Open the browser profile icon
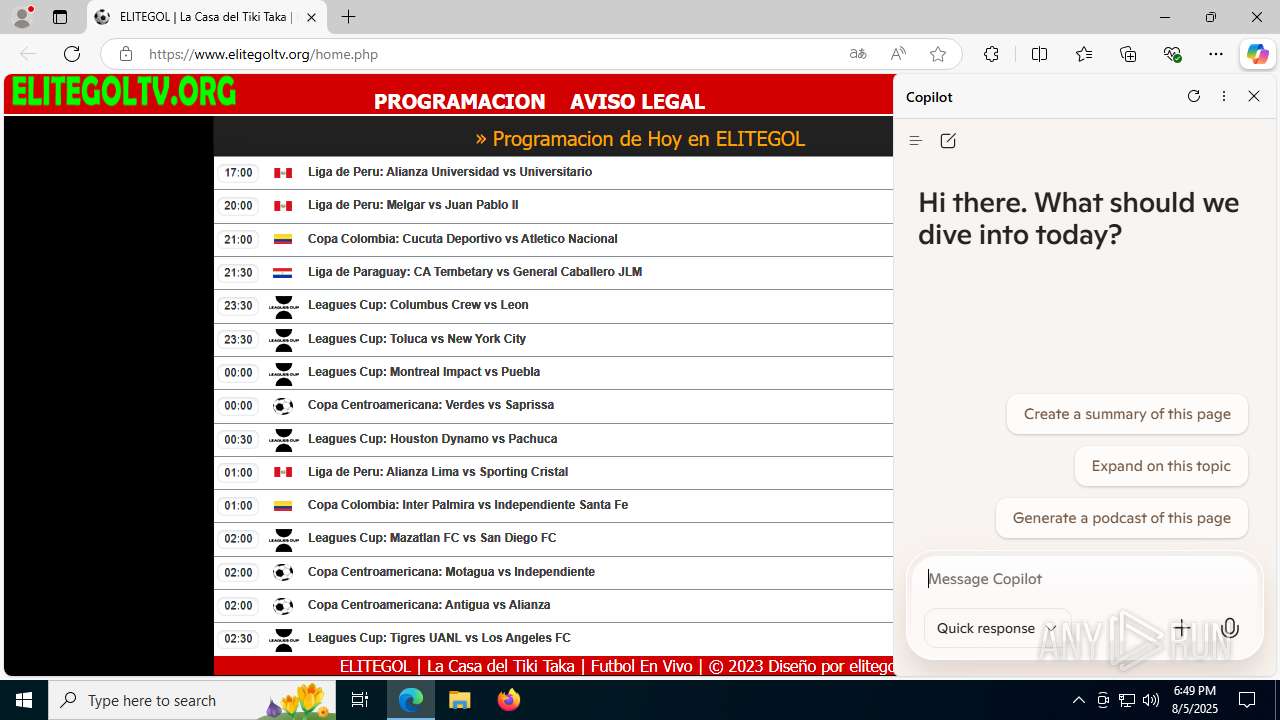The image size is (1280, 720). (22, 17)
